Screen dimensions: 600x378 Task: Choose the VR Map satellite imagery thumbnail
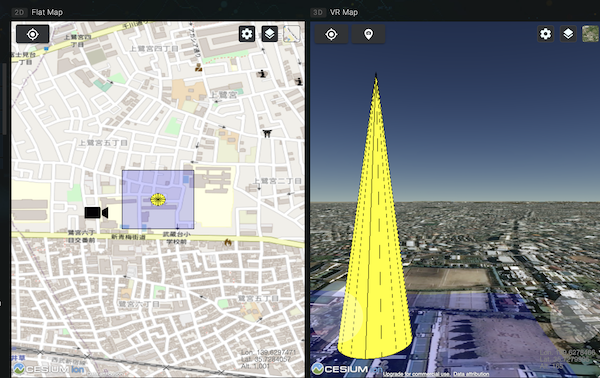pyautogui.click(x=591, y=34)
